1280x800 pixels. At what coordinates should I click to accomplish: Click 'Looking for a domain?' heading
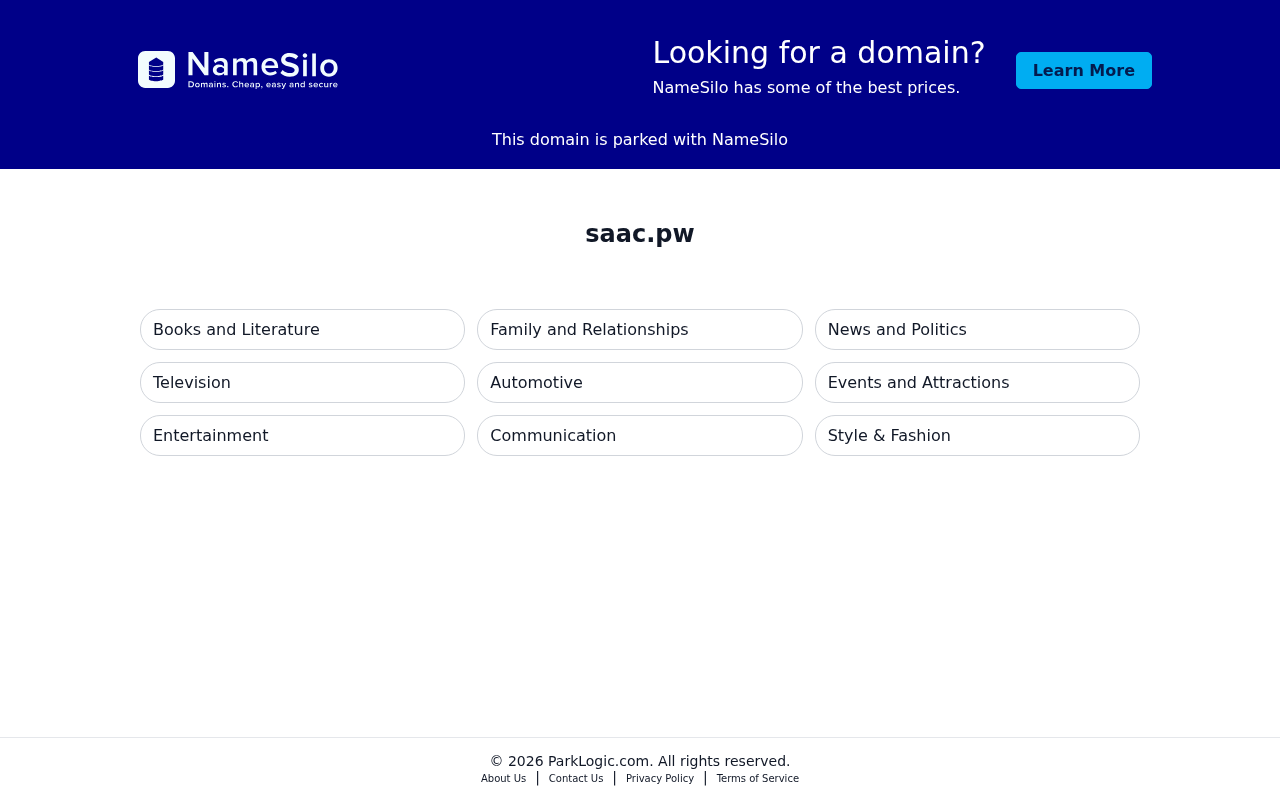819,53
